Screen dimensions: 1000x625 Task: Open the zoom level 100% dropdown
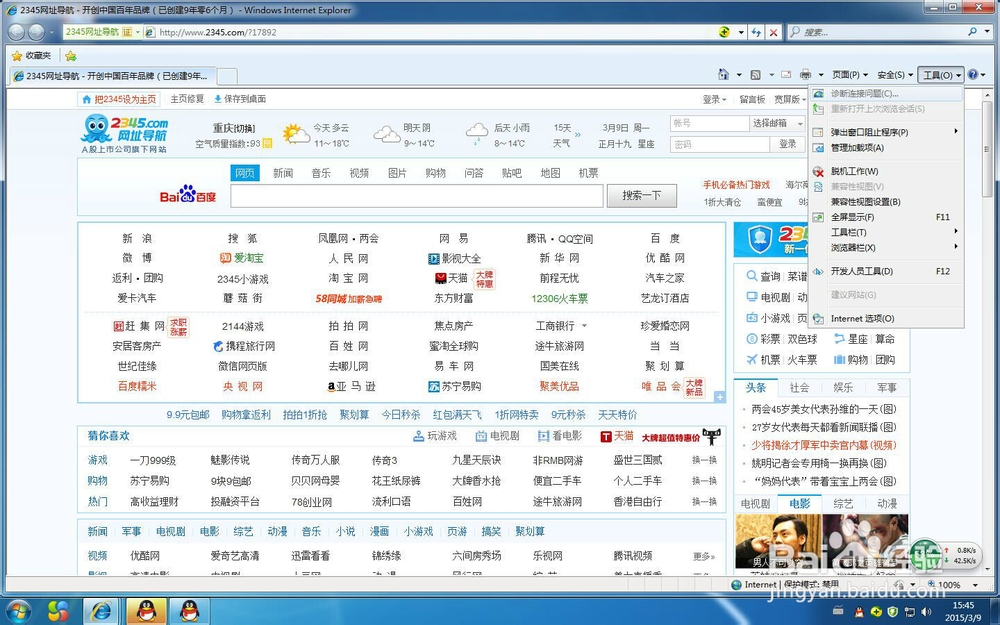tap(974, 584)
